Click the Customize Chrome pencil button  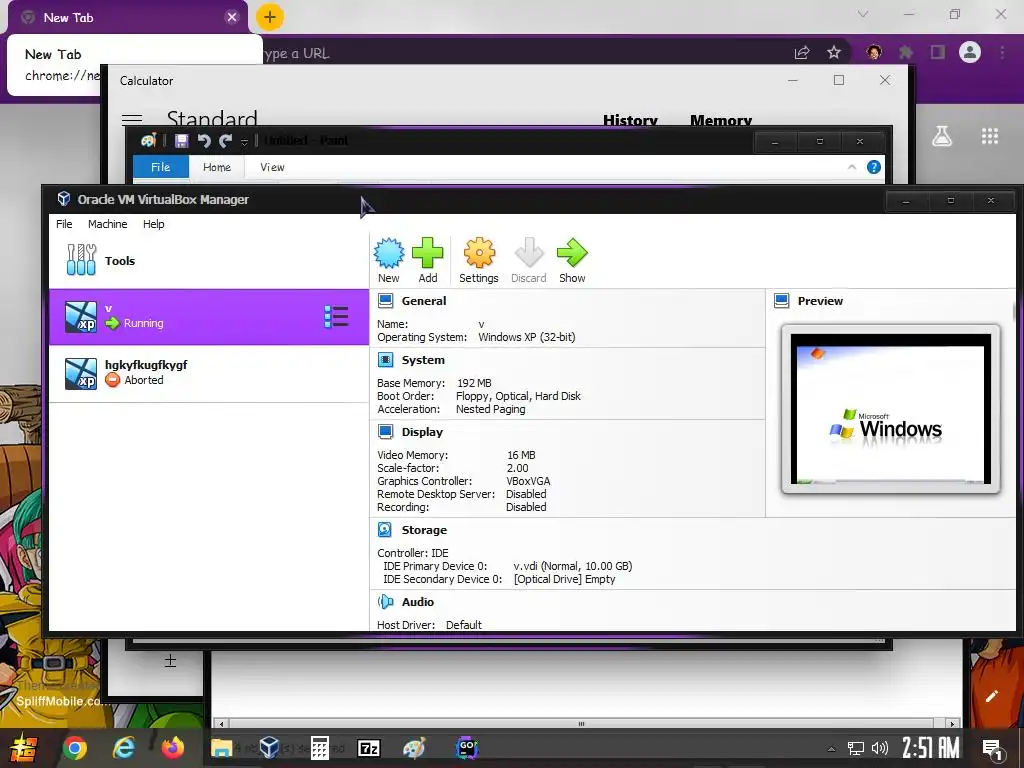tap(992, 696)
